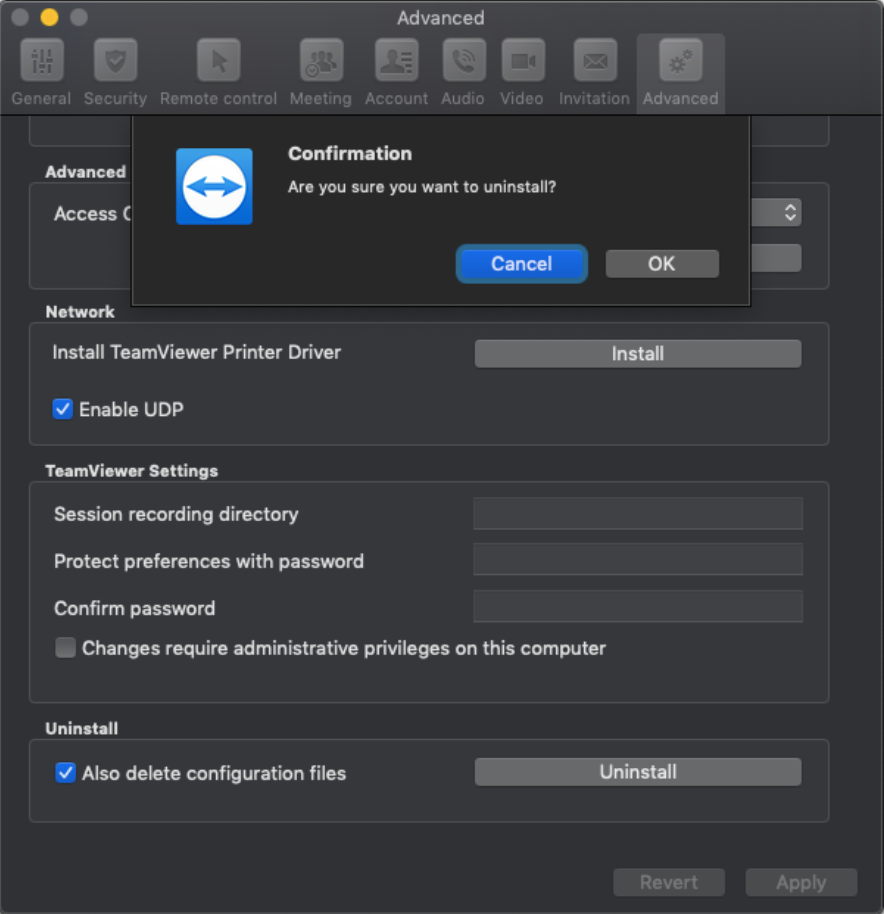Open the Security shield icon
The width and height of the screenshot is (884, 914).
pyautogui.click(x=115, y=61)
